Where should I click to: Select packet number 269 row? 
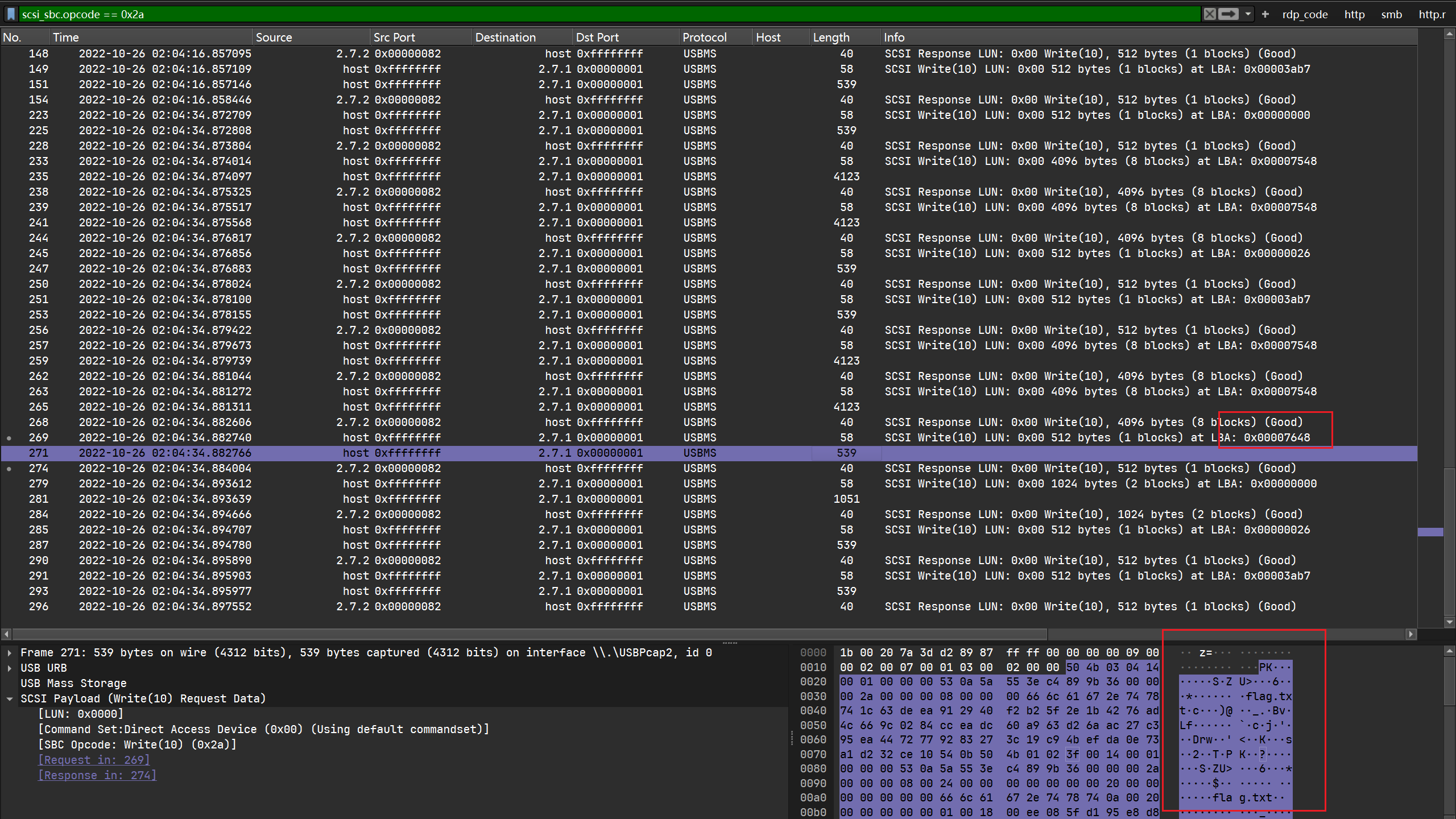pyautogui.click(x=709, y=437)
